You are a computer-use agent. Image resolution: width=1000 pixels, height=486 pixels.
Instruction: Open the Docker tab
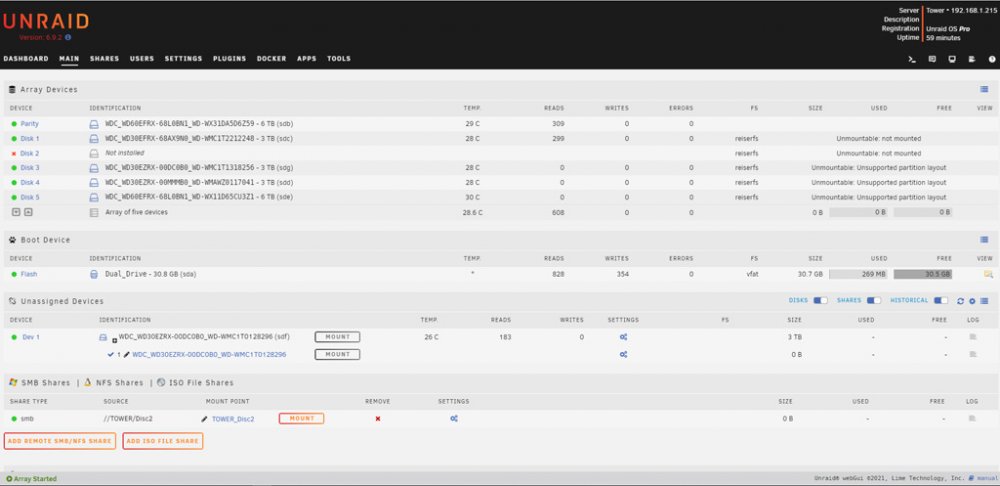click(272, 59)
